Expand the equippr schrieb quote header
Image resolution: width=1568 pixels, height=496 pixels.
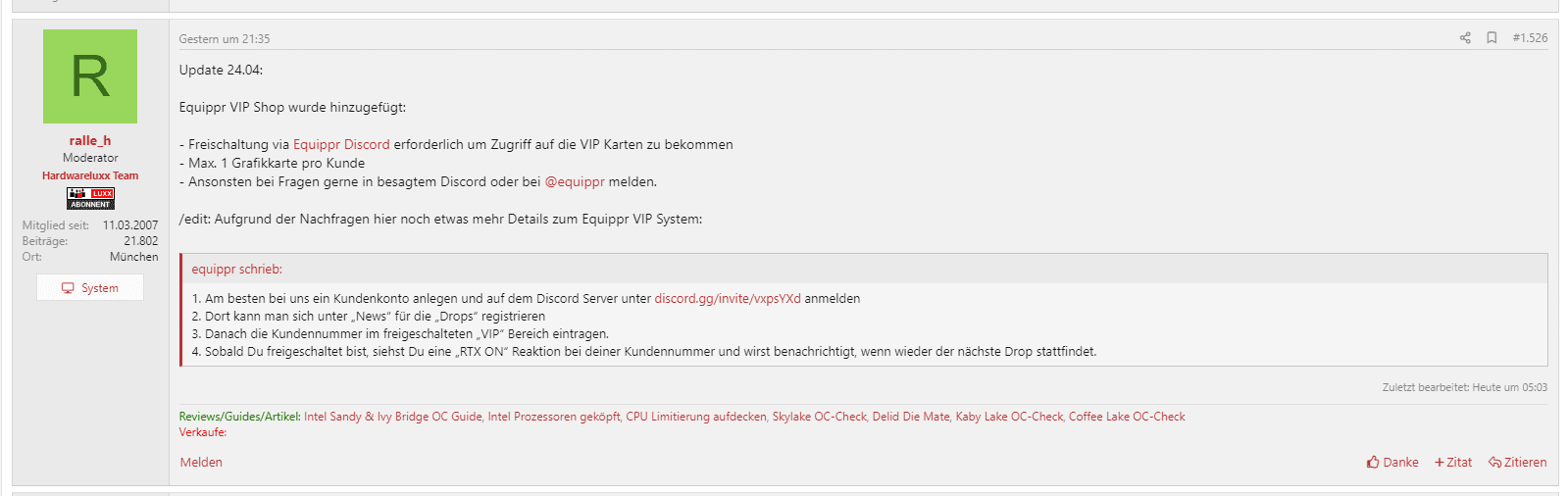coord(864,269)
